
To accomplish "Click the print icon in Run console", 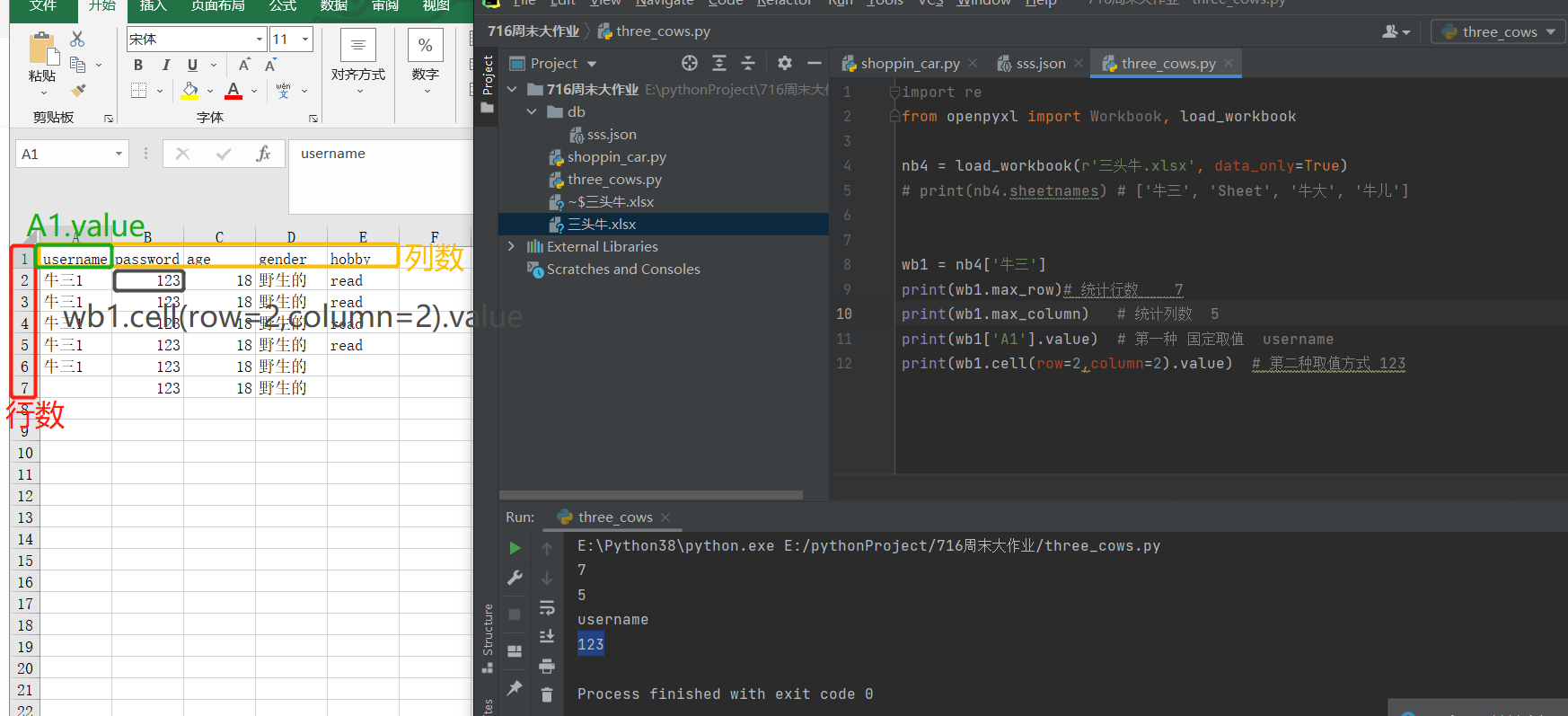I will [x=547, y=666].
